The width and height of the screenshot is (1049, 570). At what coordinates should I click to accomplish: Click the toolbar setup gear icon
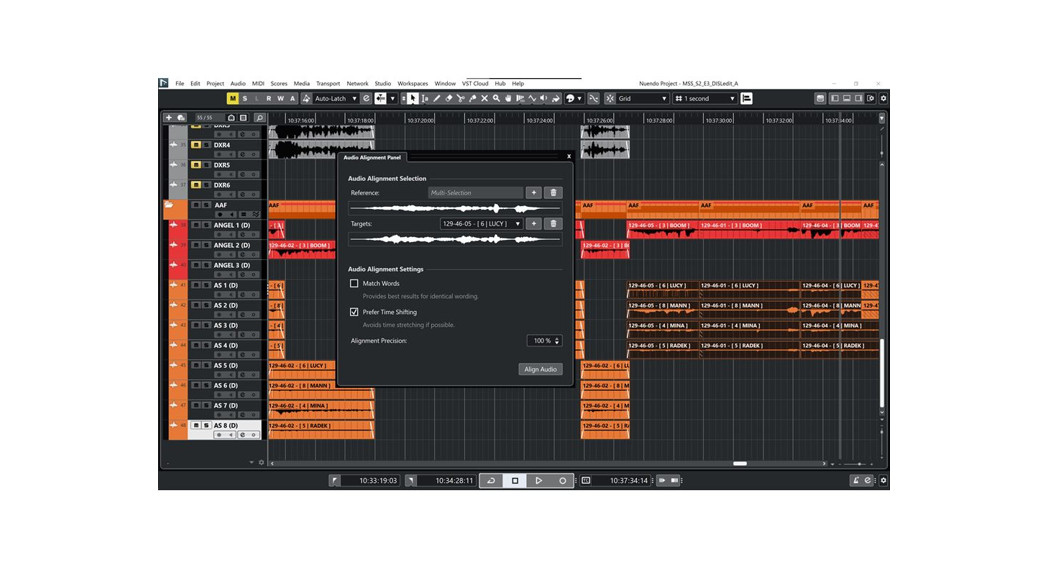pos(884,98)
